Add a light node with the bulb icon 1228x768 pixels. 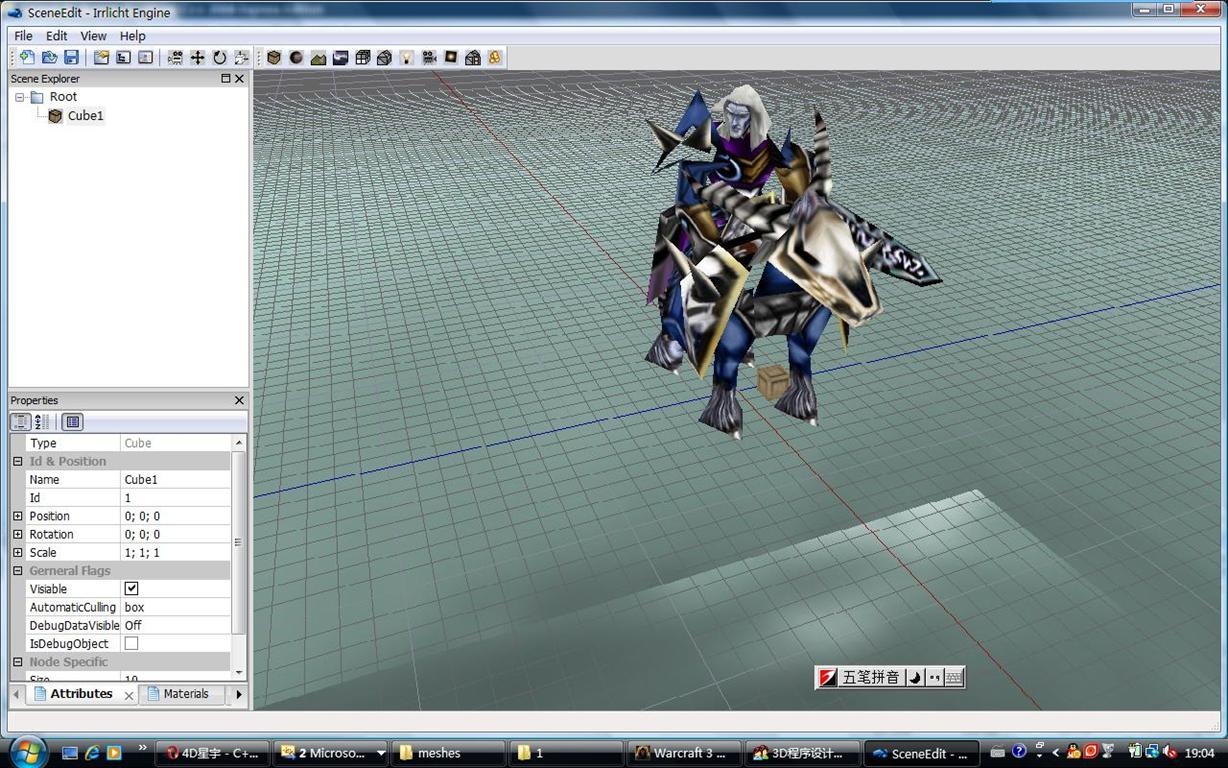pos(406,58)
